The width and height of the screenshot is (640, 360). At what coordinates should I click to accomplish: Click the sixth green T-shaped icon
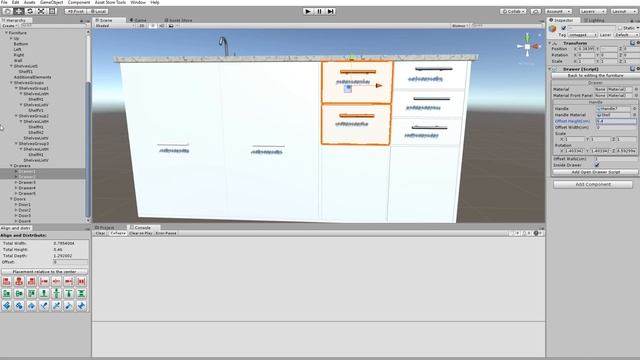click(x=69, y=293)
